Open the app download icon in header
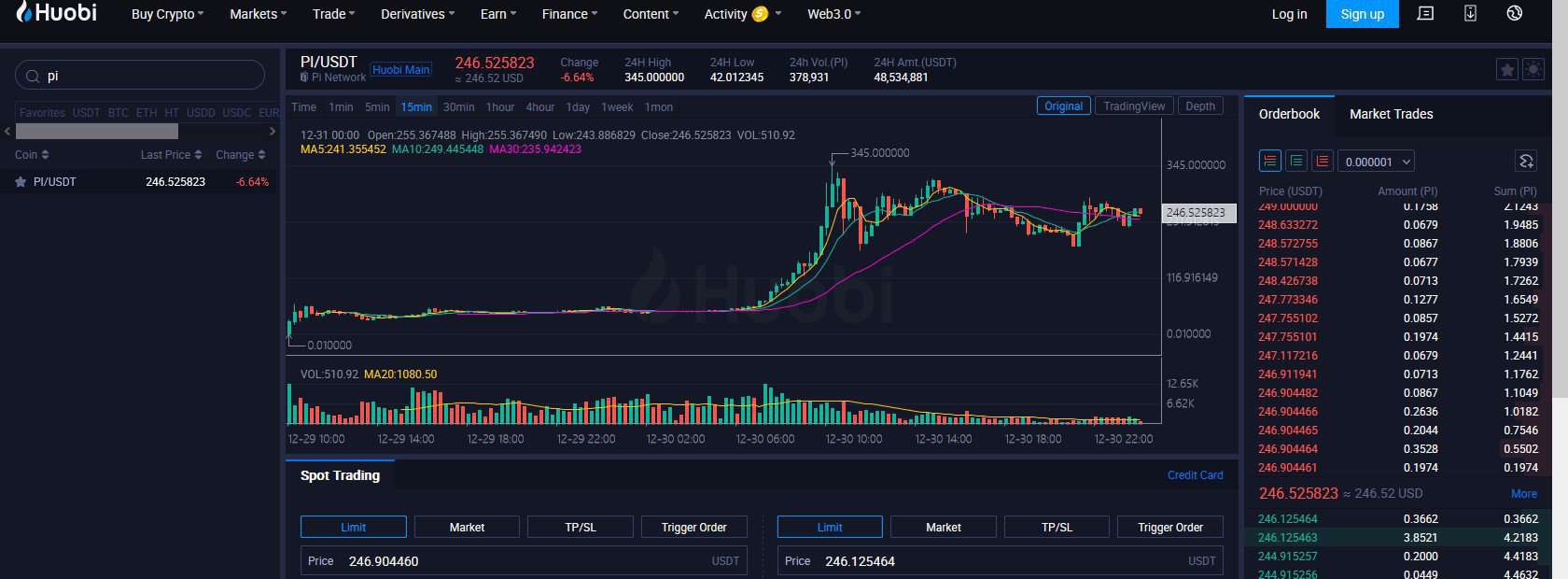This screenshot has width=1568, height=579. pos(1470,14)
